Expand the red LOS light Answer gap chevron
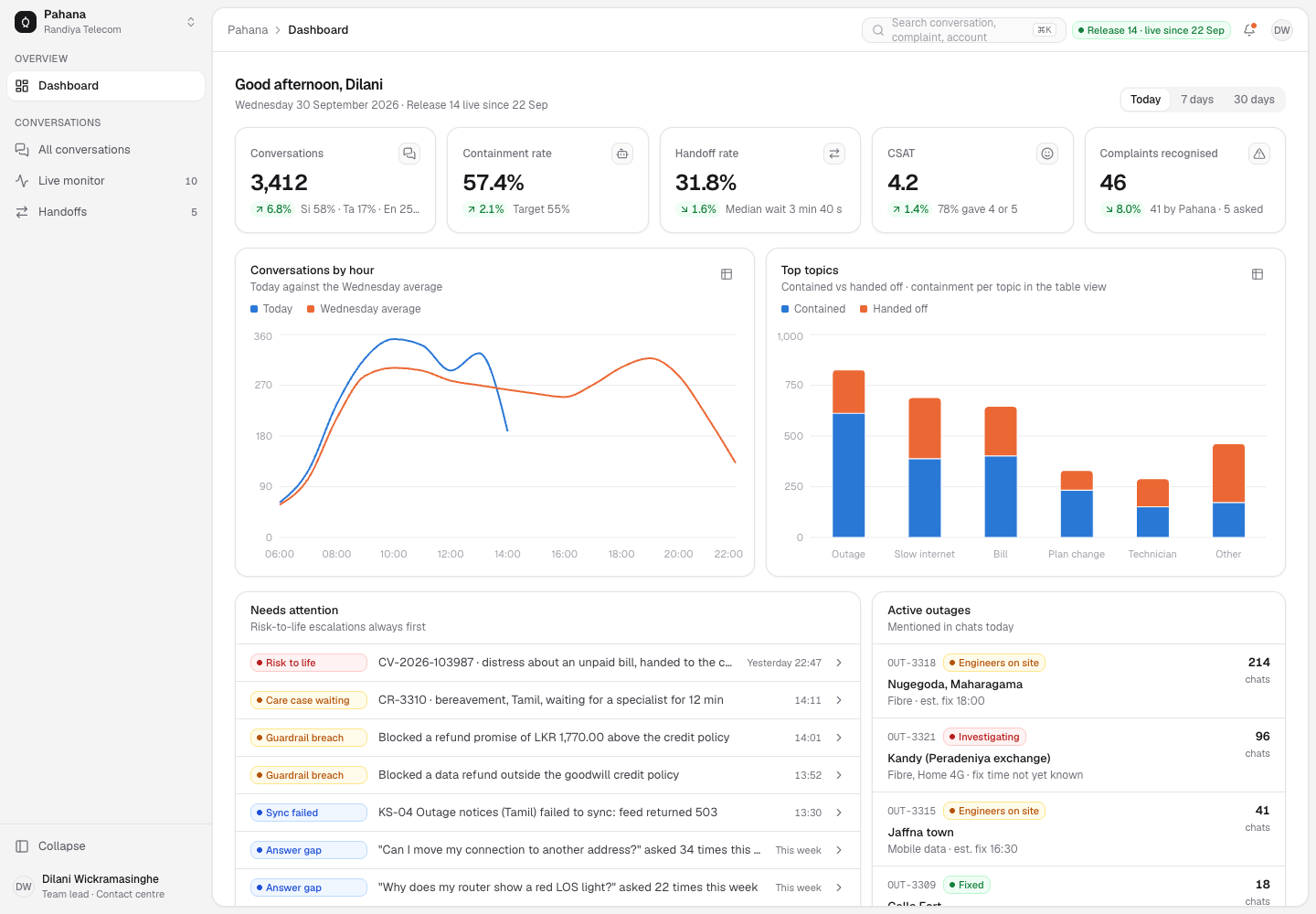1316x914 pixels. [x=839, y=887]
